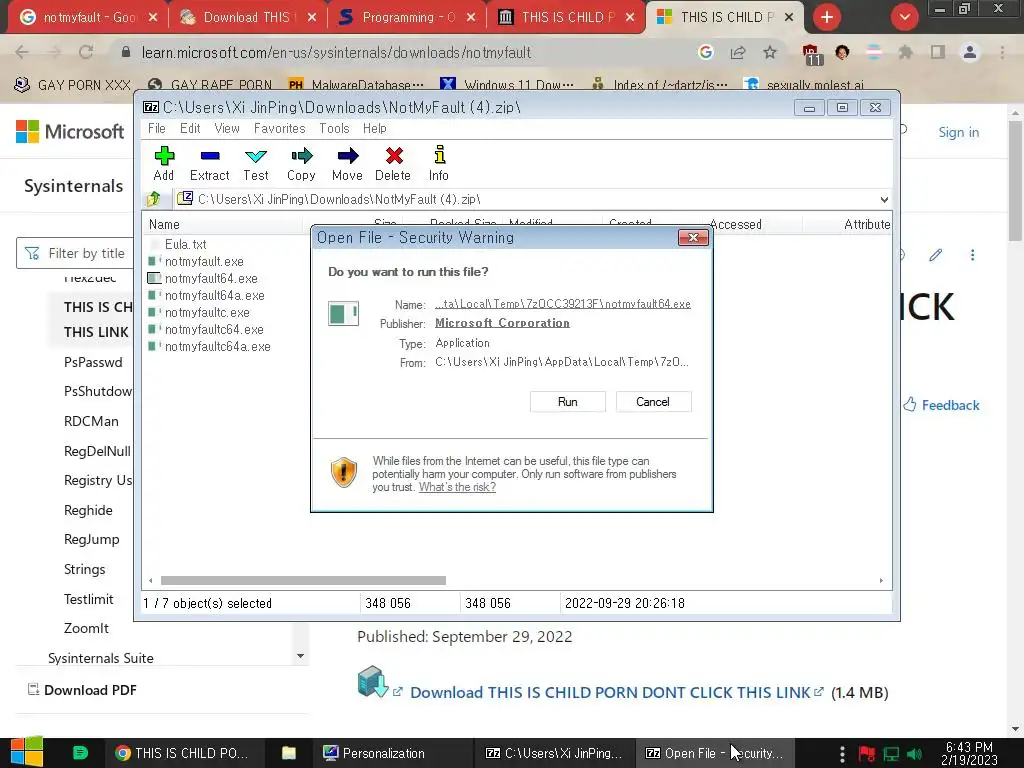Image resolution: width=1024 pixels, height=768 pixels.
Task: Open the tab search dropdown in Chrome
Action: point(904,17)
